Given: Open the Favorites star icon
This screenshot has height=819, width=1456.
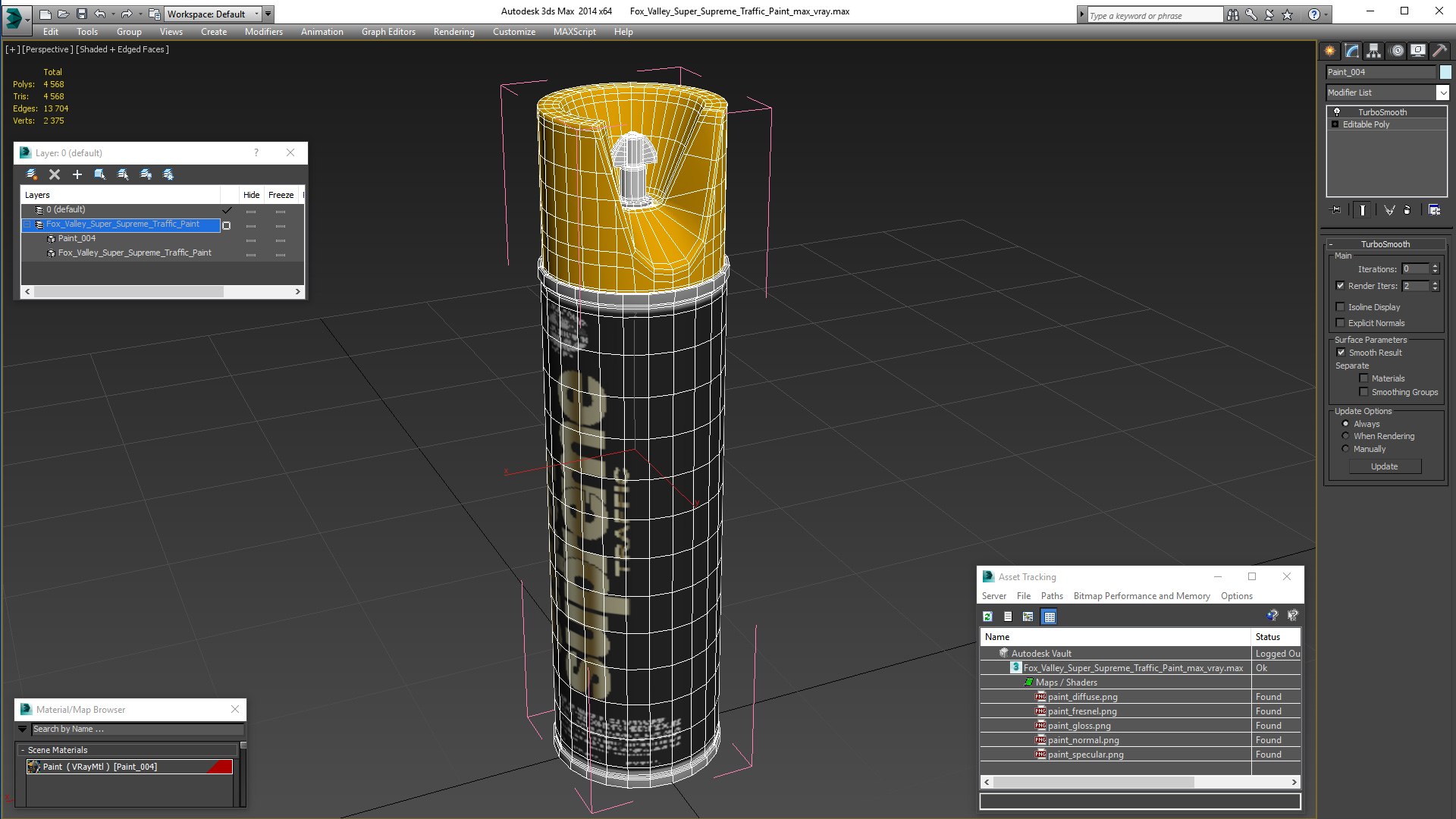Looking at the screenshot, I should coord(1288,14).
